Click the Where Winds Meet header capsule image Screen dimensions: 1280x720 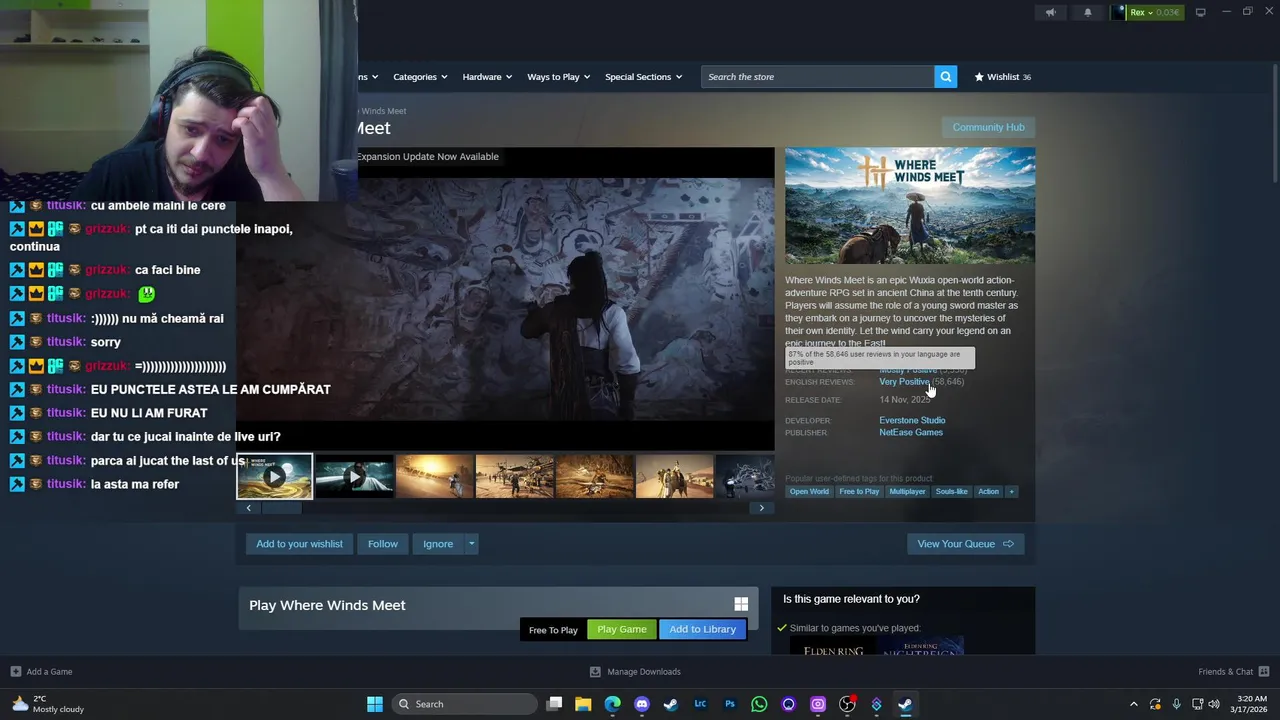910,206
